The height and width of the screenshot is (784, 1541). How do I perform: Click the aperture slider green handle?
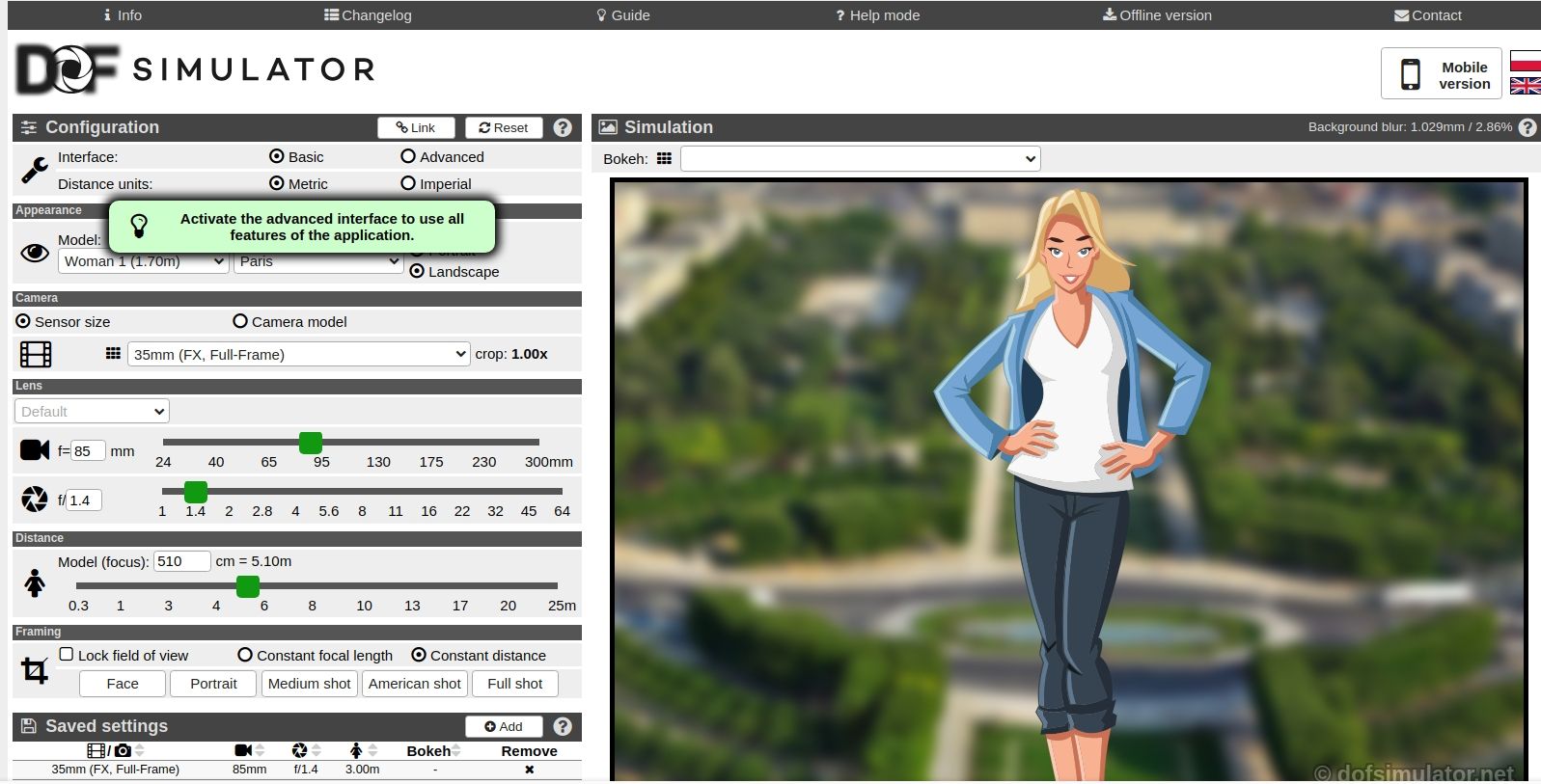click(x=196, y=492)
